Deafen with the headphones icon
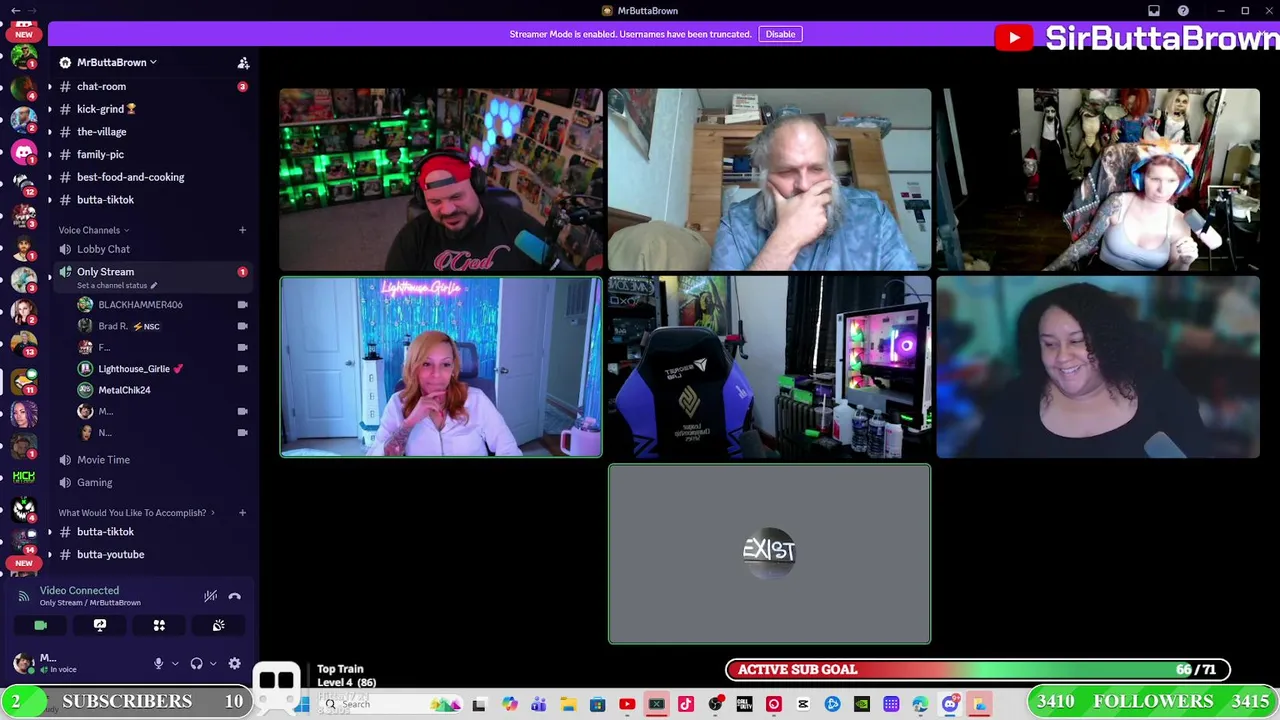The image size is (1280, 720). (x=196, y=663)
